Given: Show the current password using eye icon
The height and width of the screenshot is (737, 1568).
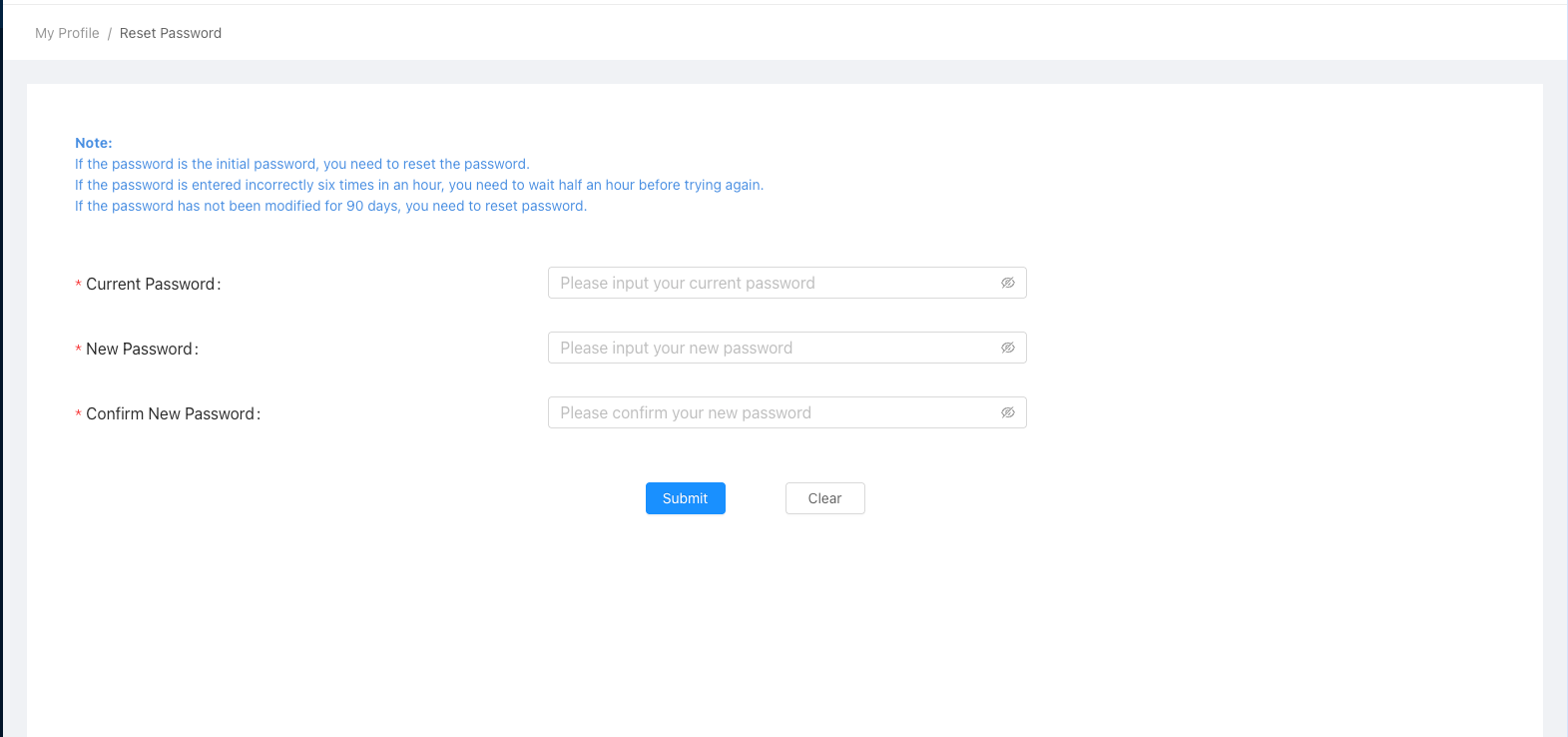Looking at the screenshot, I should [1008, 283].
